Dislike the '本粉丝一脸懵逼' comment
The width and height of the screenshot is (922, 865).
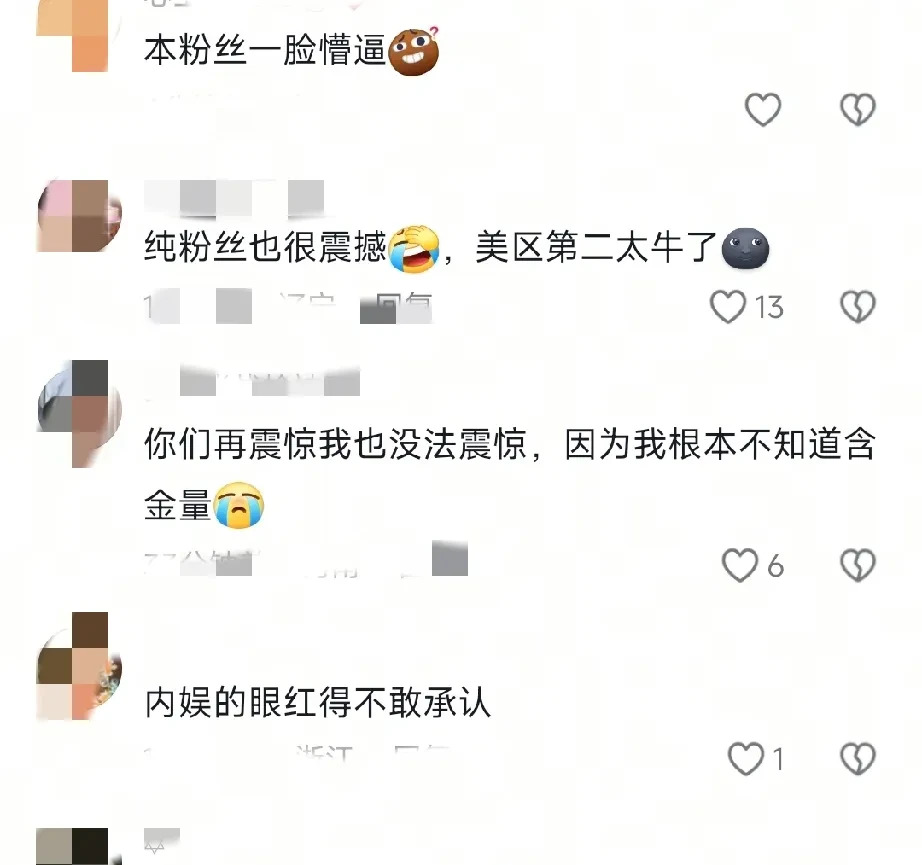click(x=858, y=109)
